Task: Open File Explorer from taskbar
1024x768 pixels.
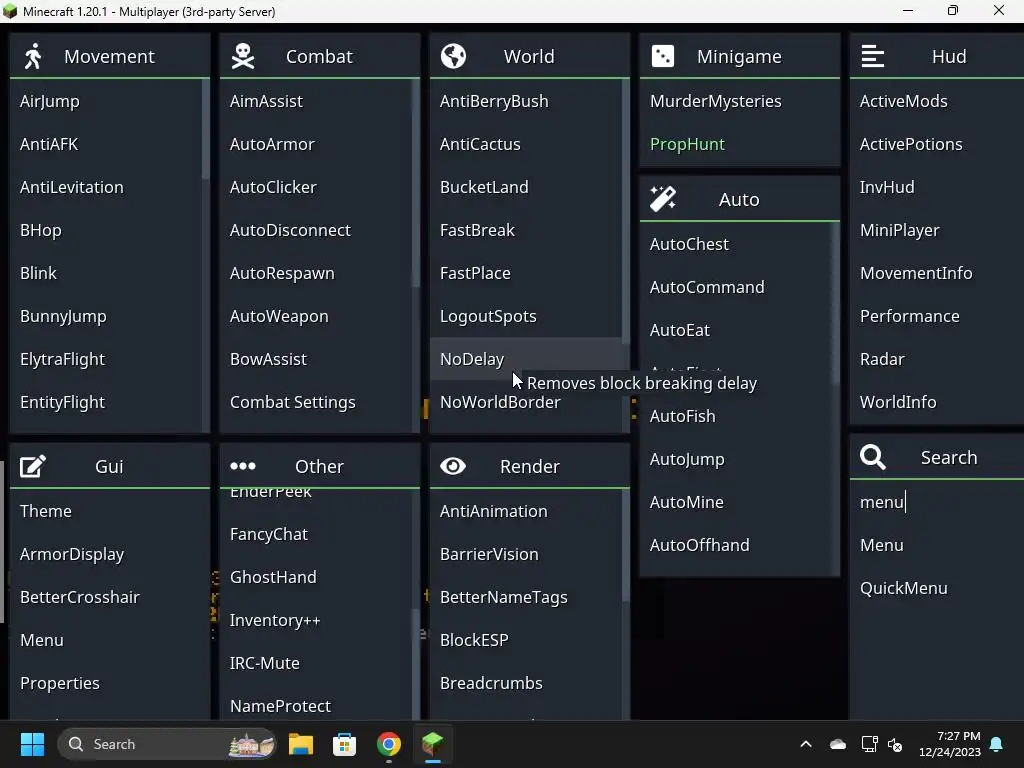Action: coord(301,744)
